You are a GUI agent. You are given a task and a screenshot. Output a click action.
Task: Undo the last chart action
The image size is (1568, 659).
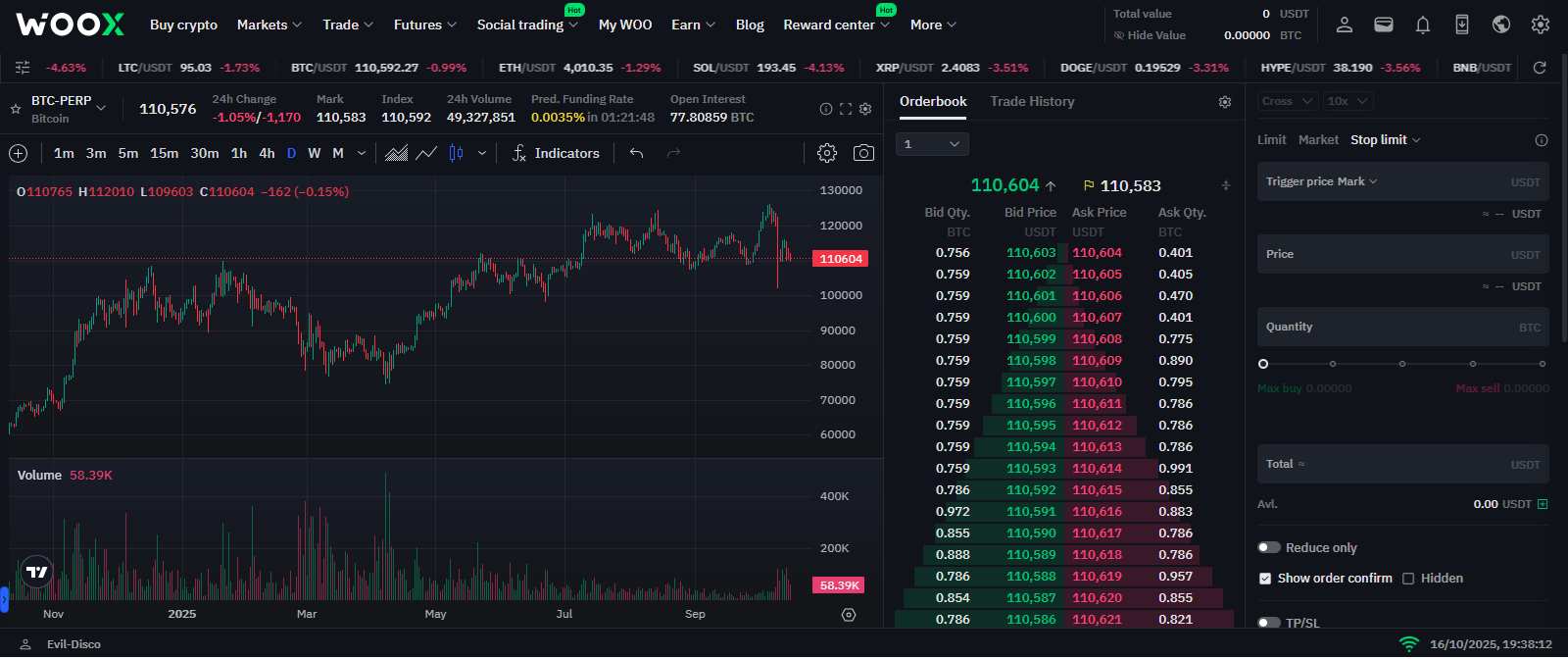(637, 153)
